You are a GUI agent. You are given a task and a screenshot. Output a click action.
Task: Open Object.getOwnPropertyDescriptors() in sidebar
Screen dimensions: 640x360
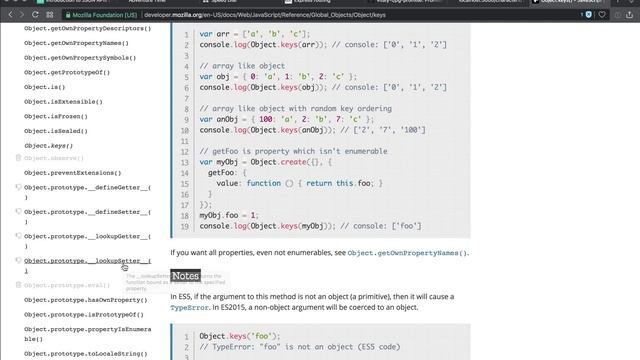click(x=87, y=29)
